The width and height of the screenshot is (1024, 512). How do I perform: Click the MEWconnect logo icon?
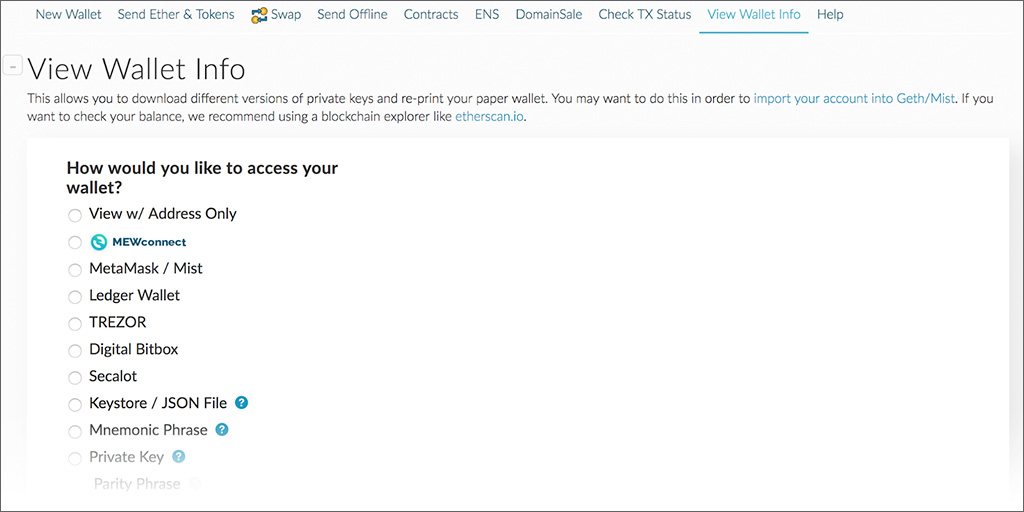pos(98,242)
